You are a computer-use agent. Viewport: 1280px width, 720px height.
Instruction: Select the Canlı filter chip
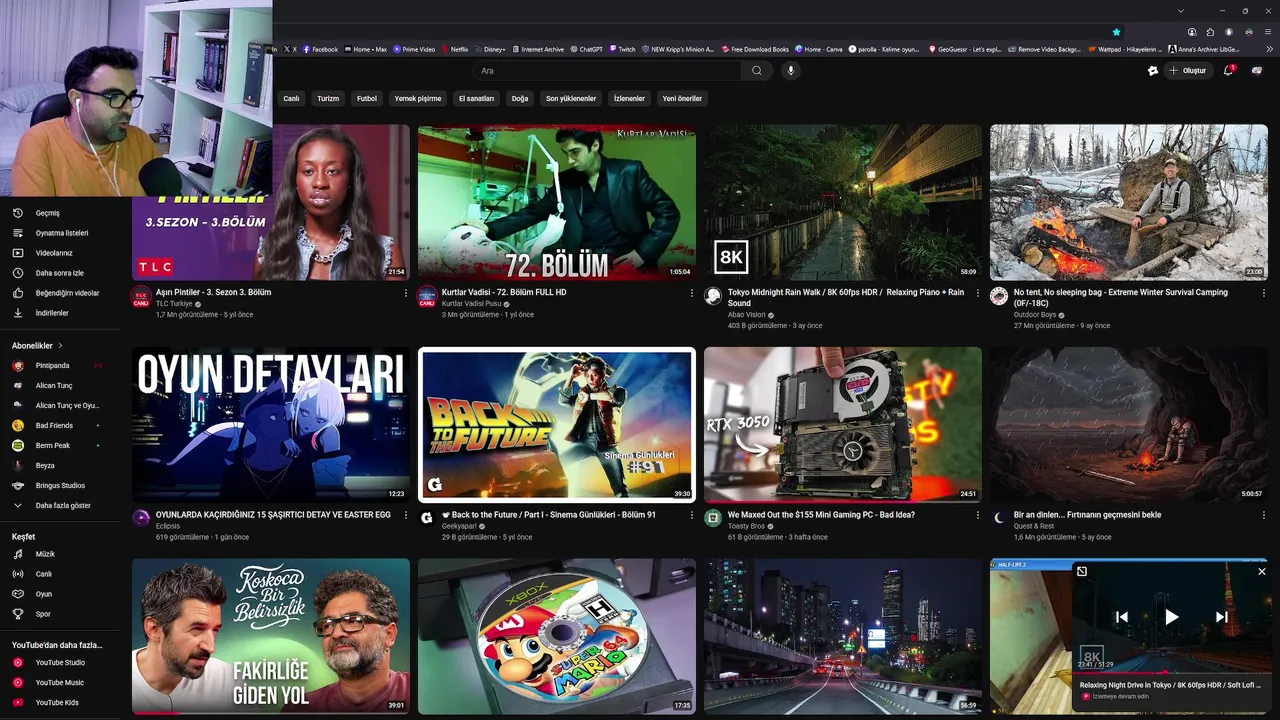[x=291, y=99]
